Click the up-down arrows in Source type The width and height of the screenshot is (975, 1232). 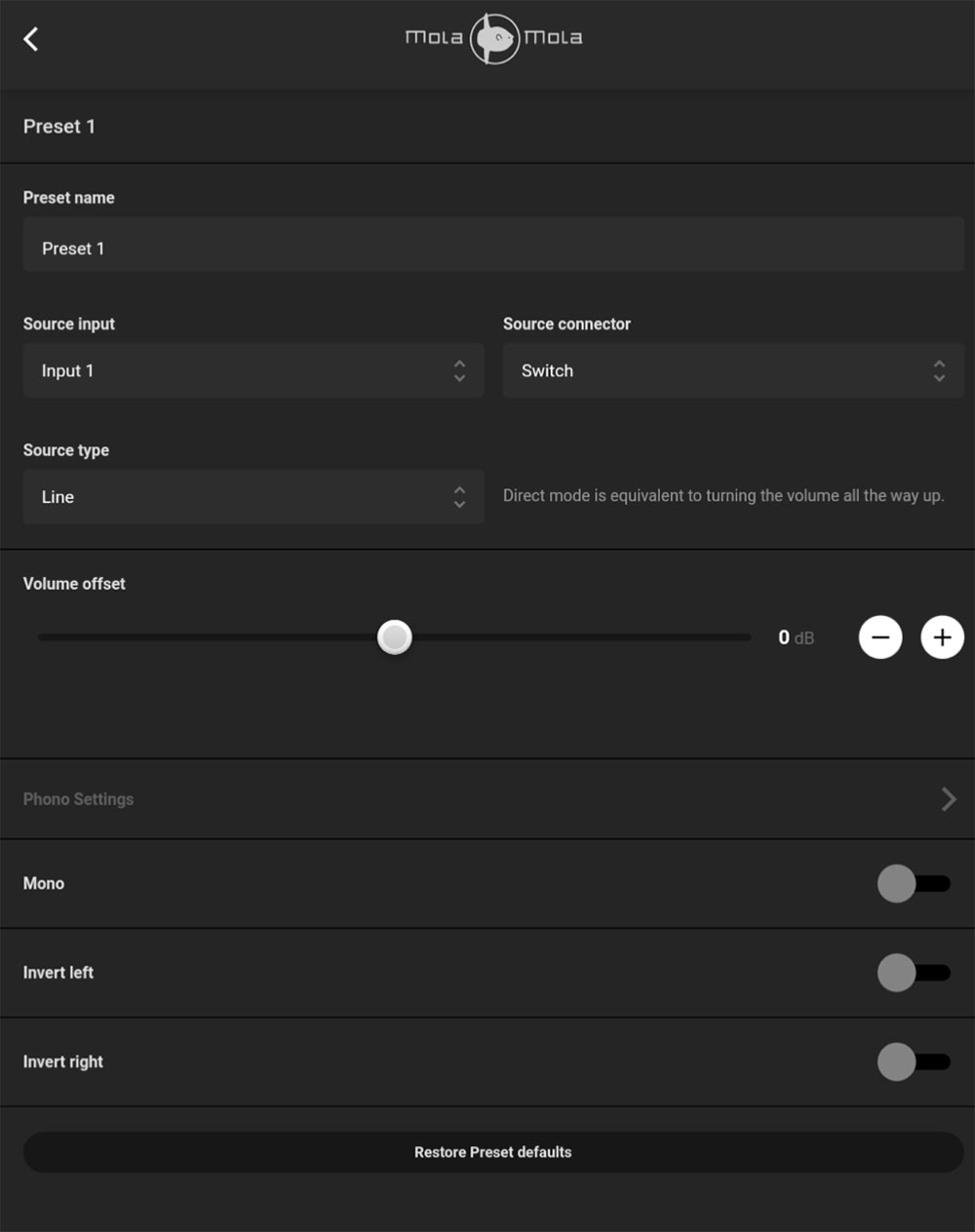click(x=459, y=497)
